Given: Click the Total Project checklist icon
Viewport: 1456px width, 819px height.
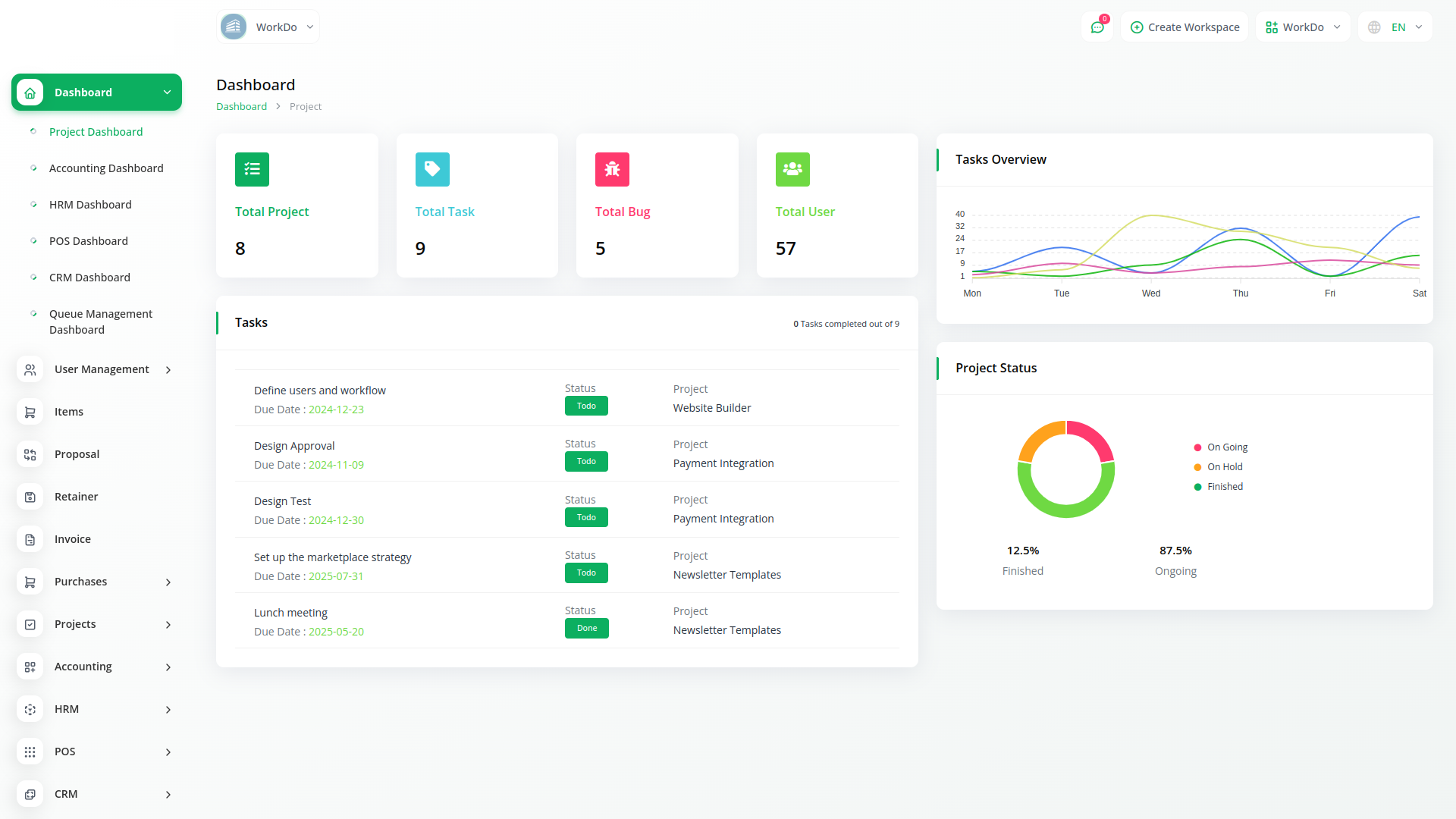Looking at the screenshot, I should 252,169.
